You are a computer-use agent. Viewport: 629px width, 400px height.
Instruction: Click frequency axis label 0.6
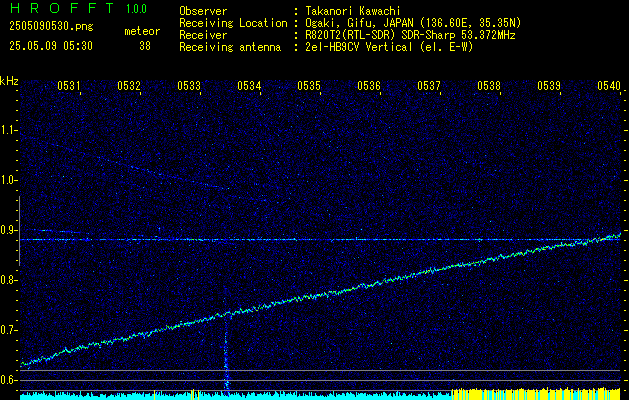click(x=8, y=380)
